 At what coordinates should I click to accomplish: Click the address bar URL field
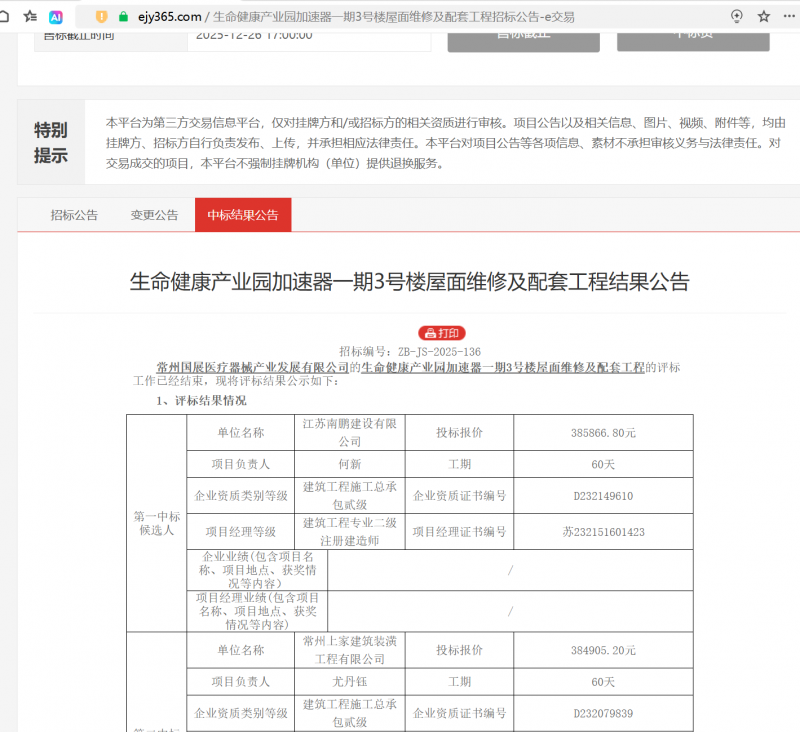[x=400, y=17]
